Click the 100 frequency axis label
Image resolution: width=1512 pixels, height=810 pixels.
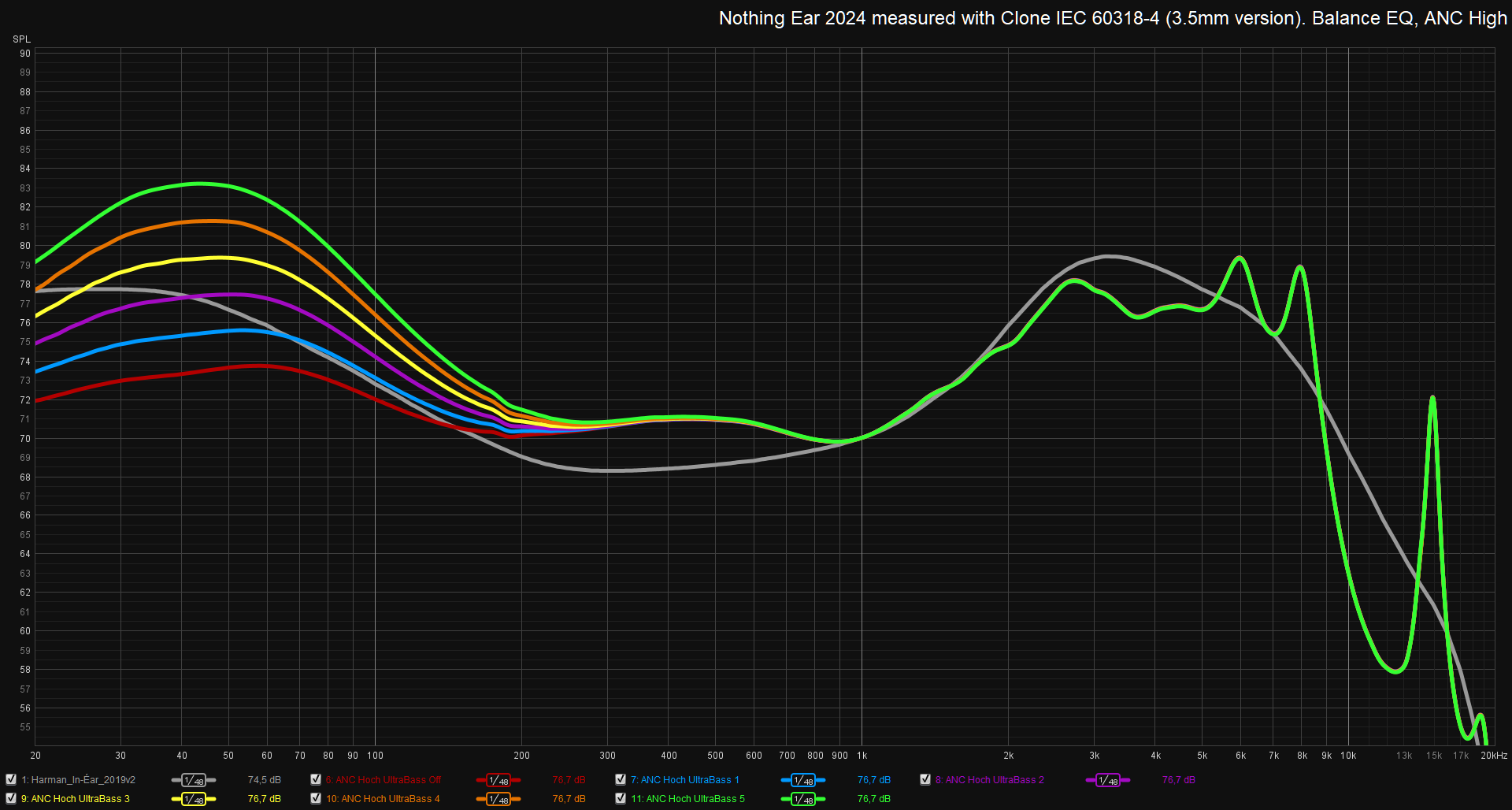pyautogui.click(x=376, y=756)
